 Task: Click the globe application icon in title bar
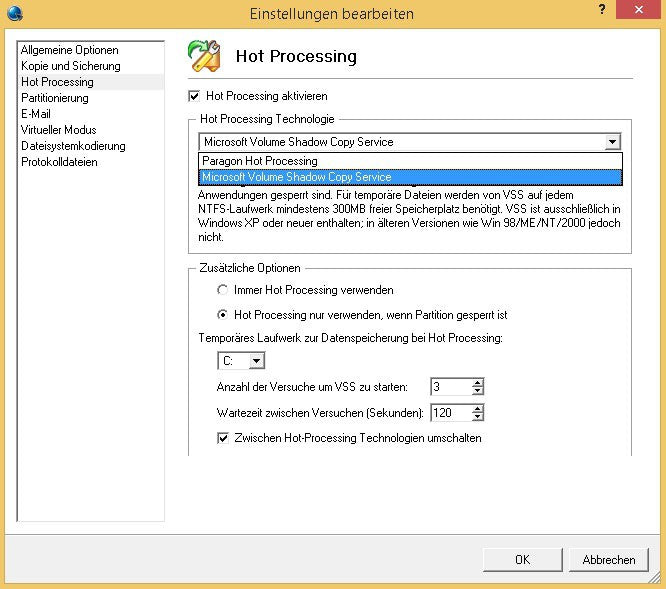[15, 13]
